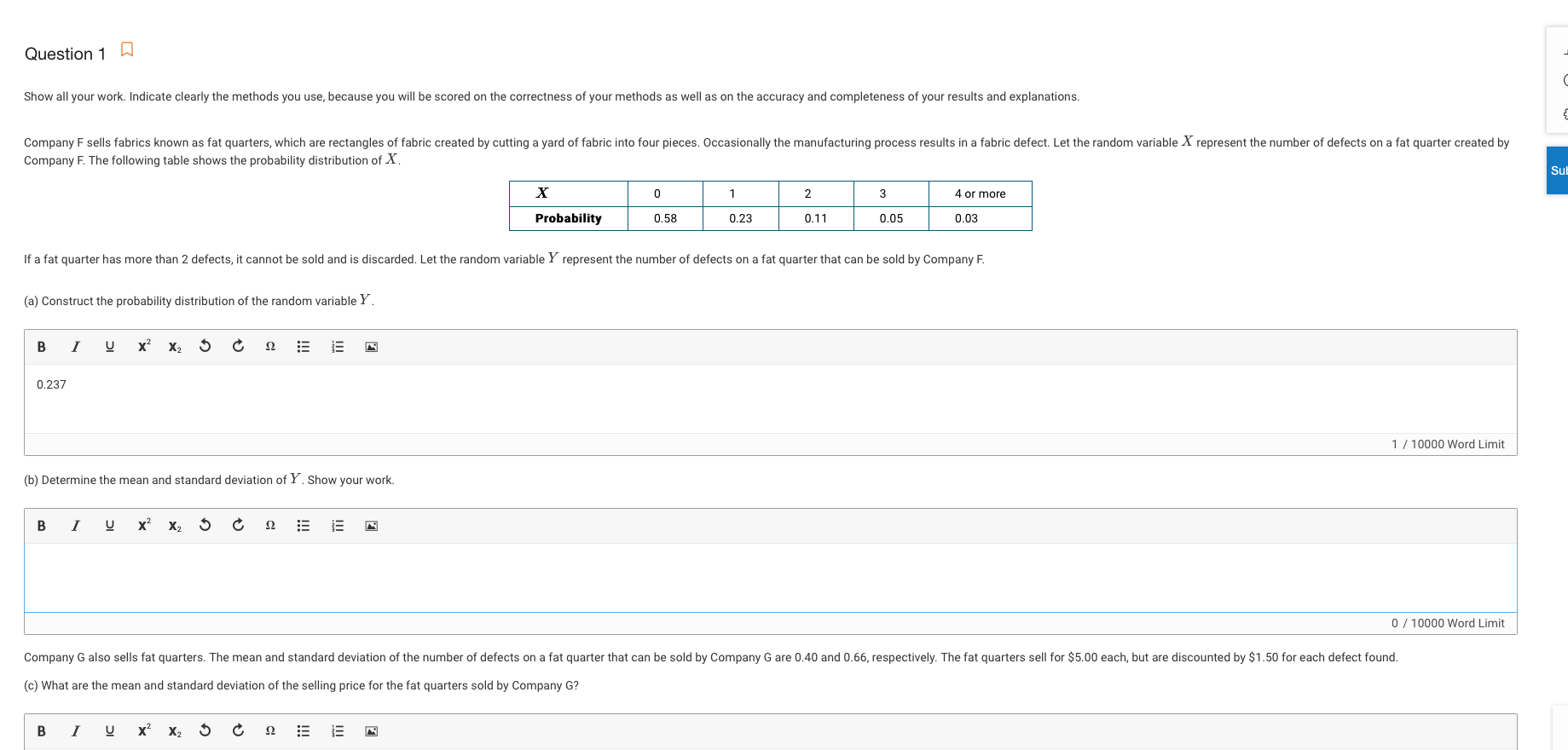Undo last edit in part (b) editor
The image size is (1568, 750).
(x=205, y=526)
